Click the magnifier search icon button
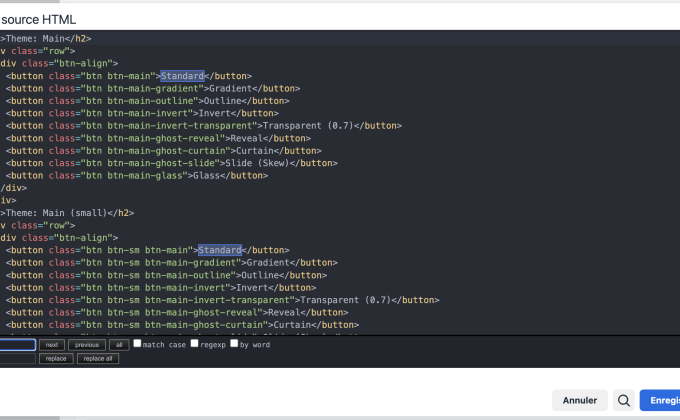The height and width of the screenshot is (420, 680). (x=624, y=400)
